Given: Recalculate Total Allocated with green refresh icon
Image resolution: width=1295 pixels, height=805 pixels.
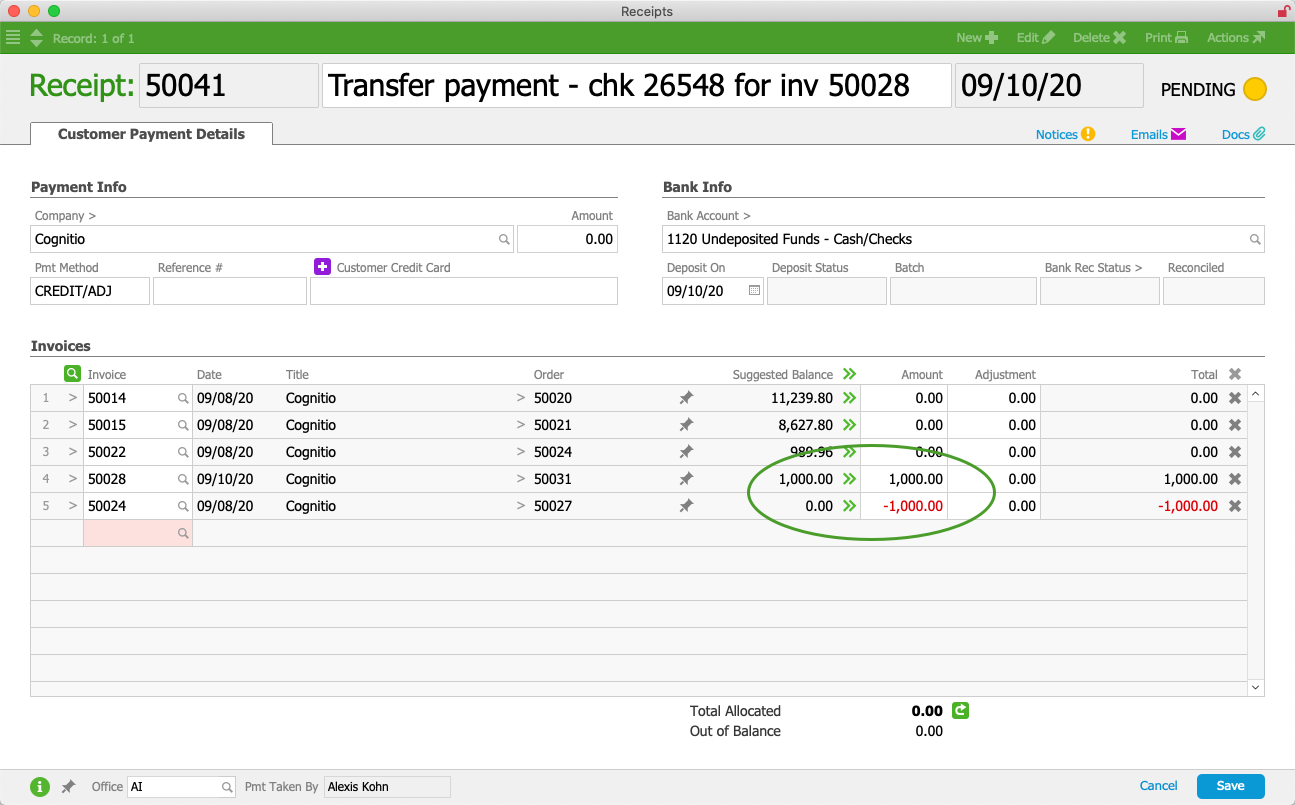Looking at the screenshot, I should 961,711.
